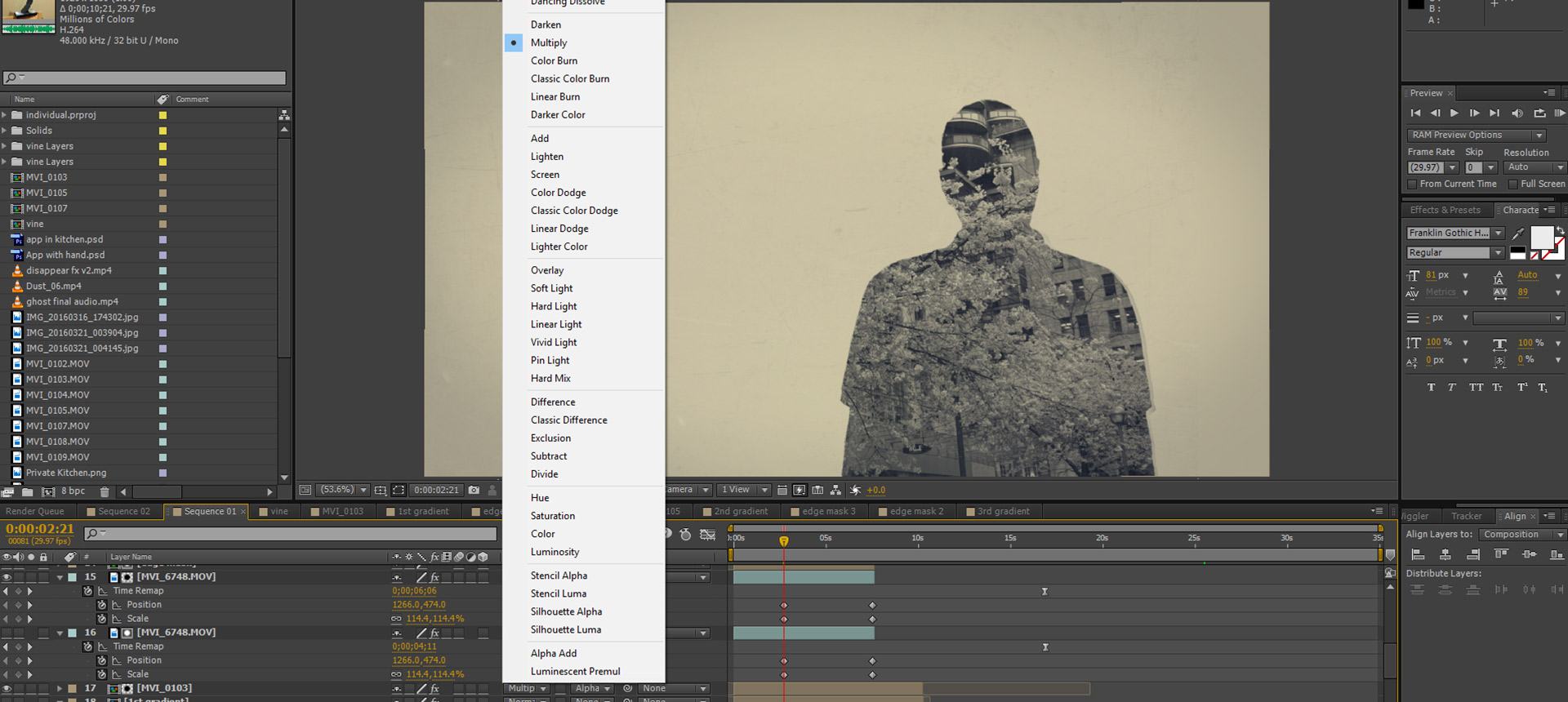Open the Franklin Gothic font family dropdown
1568x702 pixels.
tap(1454, 233)
